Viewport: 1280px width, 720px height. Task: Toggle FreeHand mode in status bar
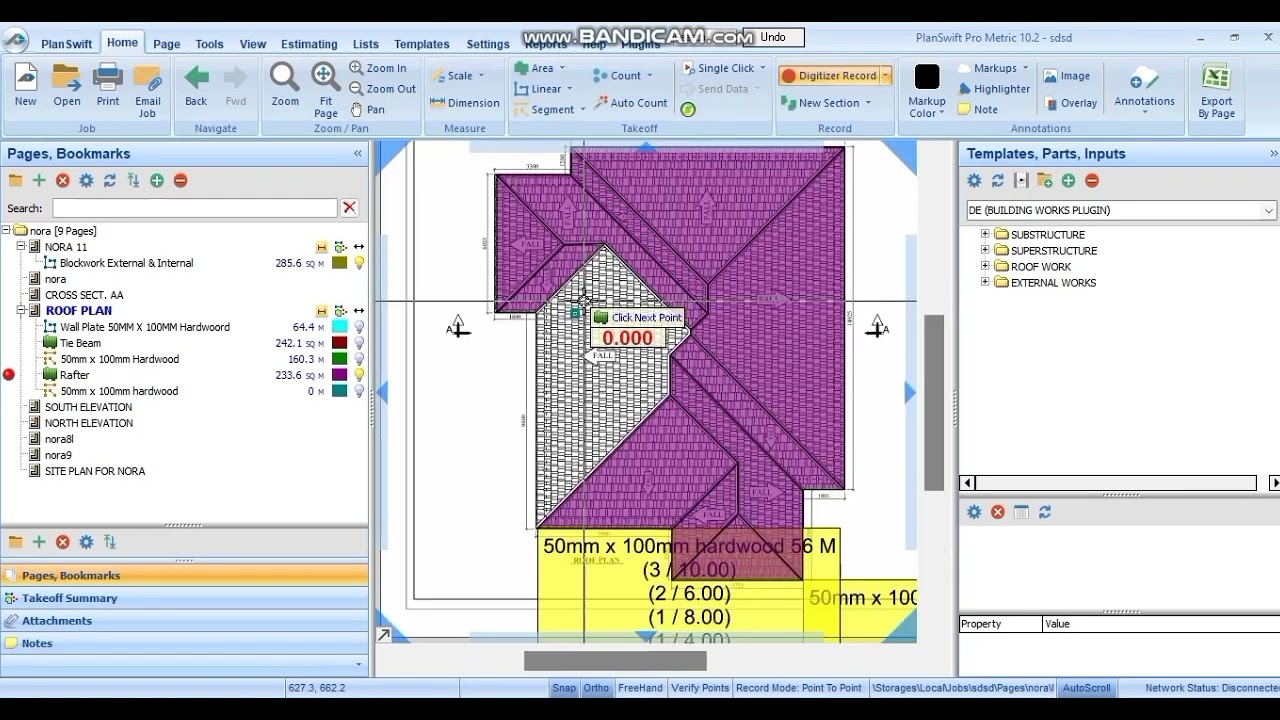[640, 688]
